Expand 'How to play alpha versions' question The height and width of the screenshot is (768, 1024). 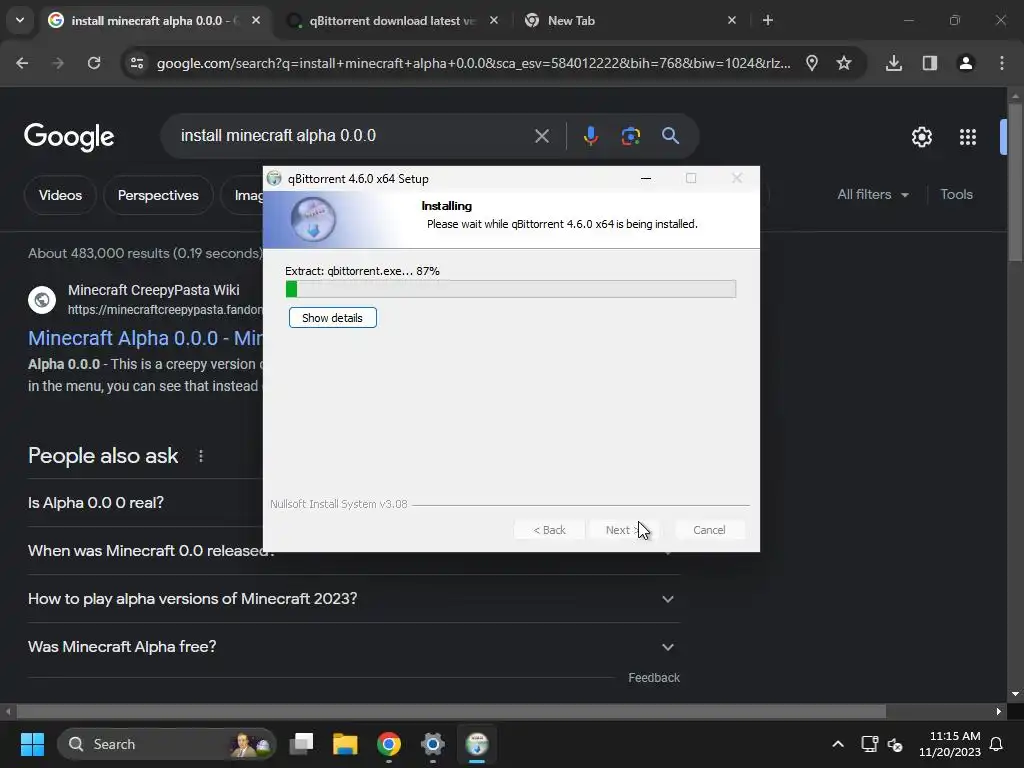(x=354, y=599)
